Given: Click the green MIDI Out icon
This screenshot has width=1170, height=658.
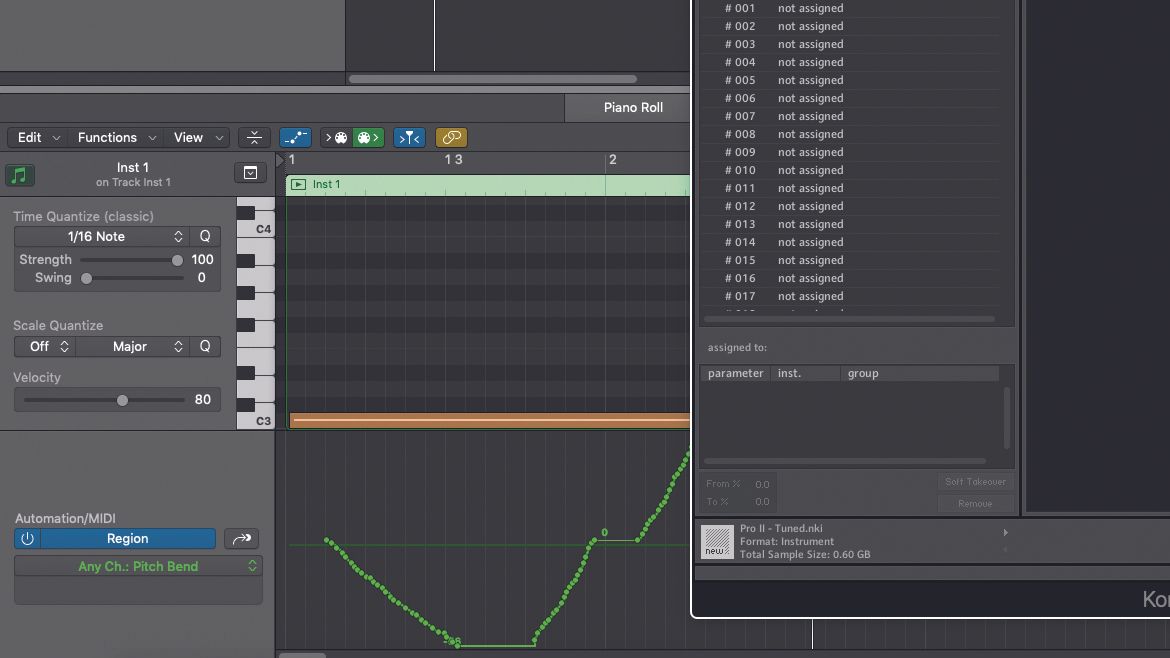Looking at the screenshot, I should (368, 137).
